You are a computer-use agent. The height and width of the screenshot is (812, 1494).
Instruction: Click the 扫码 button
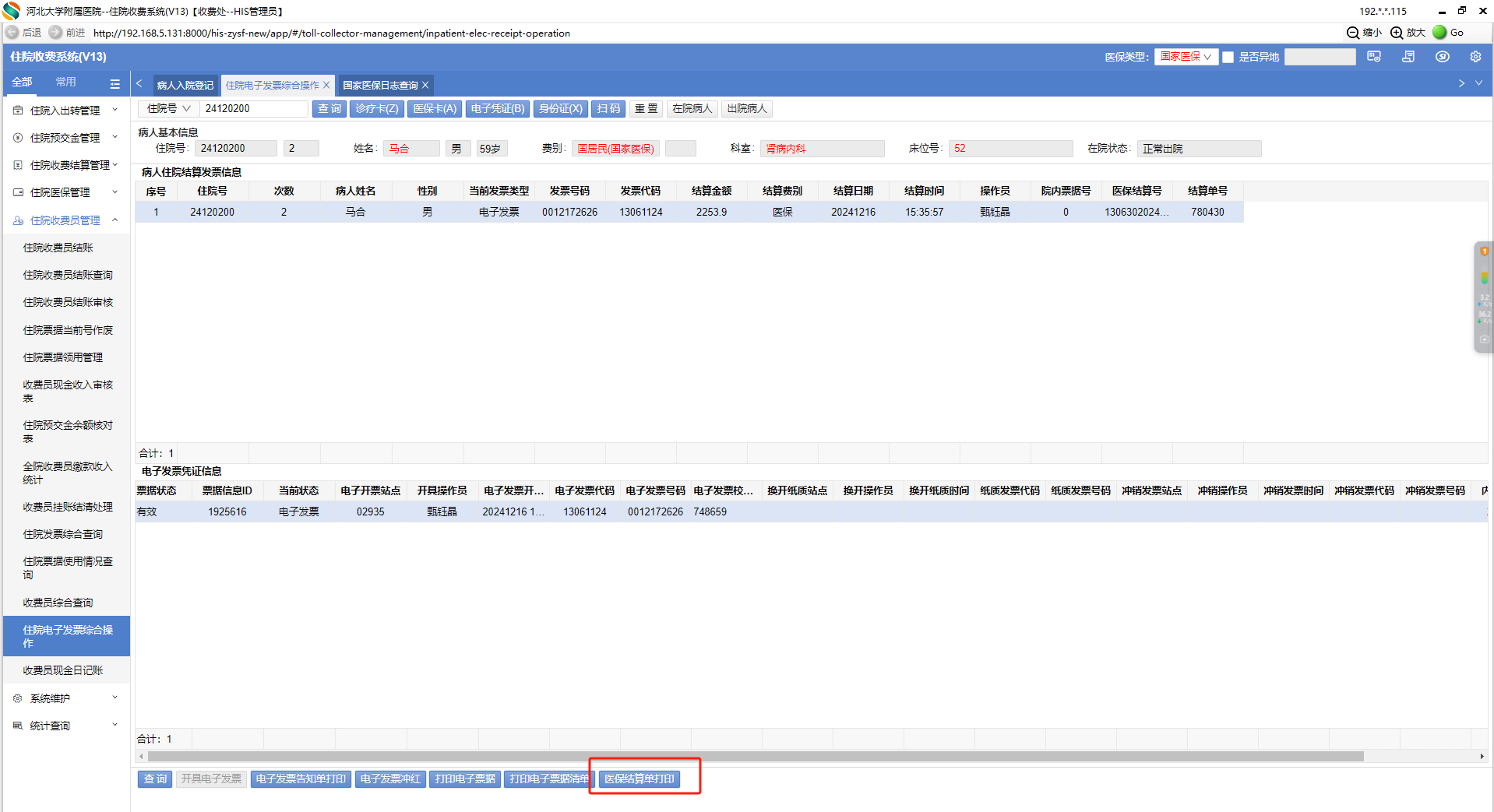click(608, 109)
